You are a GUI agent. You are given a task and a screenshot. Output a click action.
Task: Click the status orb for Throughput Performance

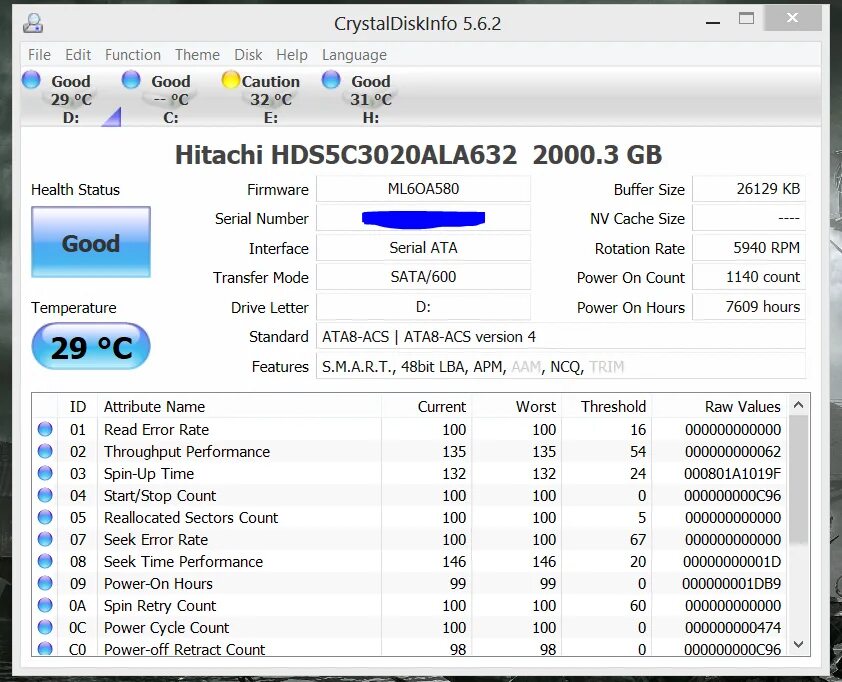(x=45, y=451)
